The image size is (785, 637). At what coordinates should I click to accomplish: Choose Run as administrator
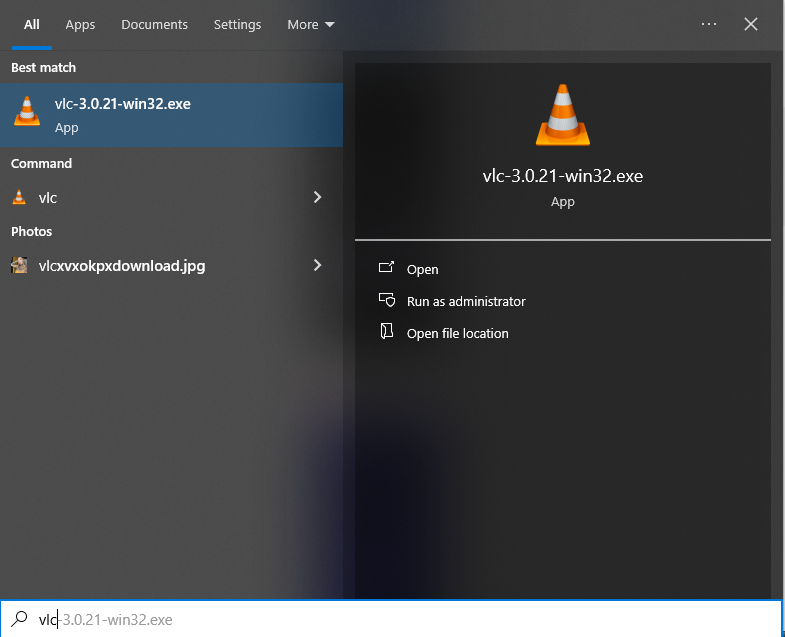[466, 301]
